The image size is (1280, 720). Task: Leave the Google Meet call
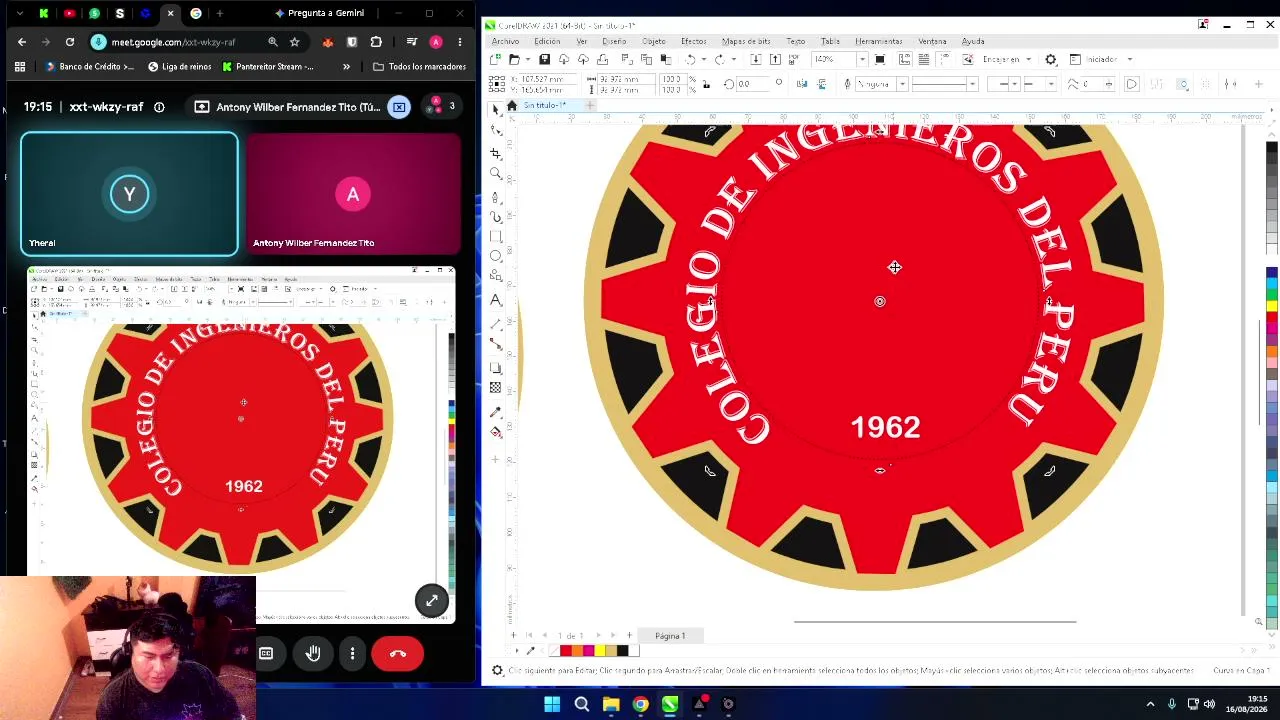click(397, 654)
